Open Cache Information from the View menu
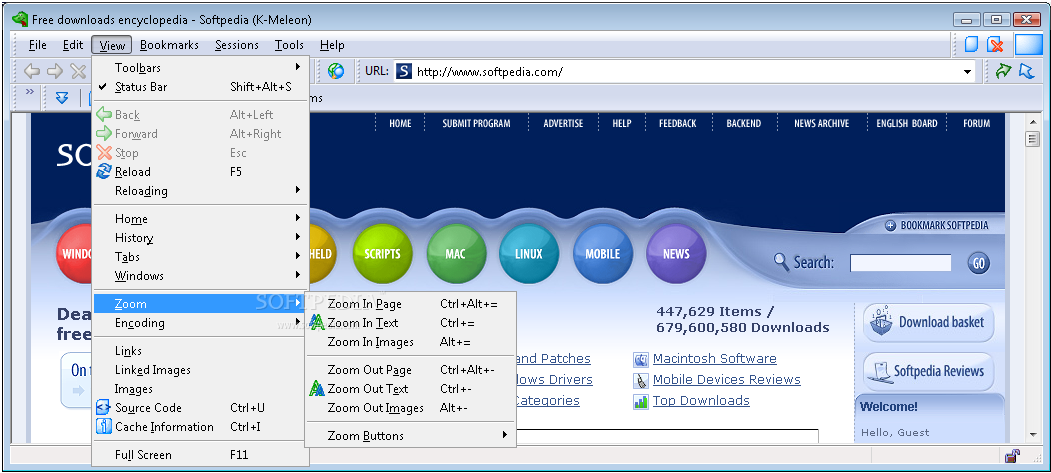 [200, 427]
